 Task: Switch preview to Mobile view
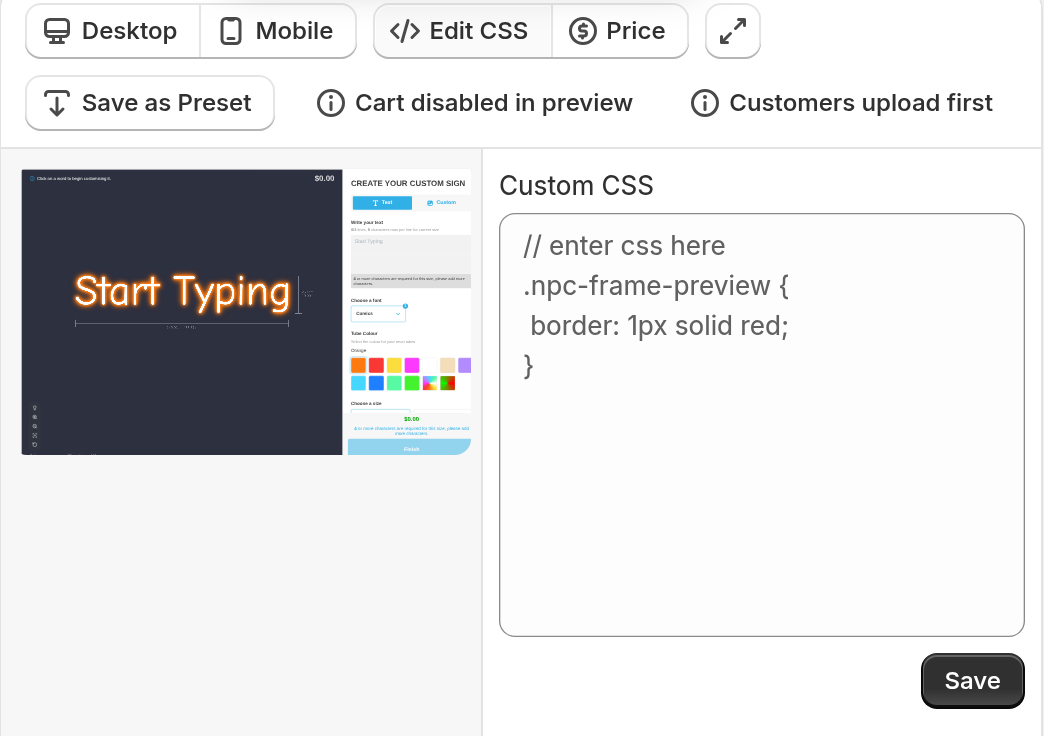pyautogui.click(x=278, y=31)
